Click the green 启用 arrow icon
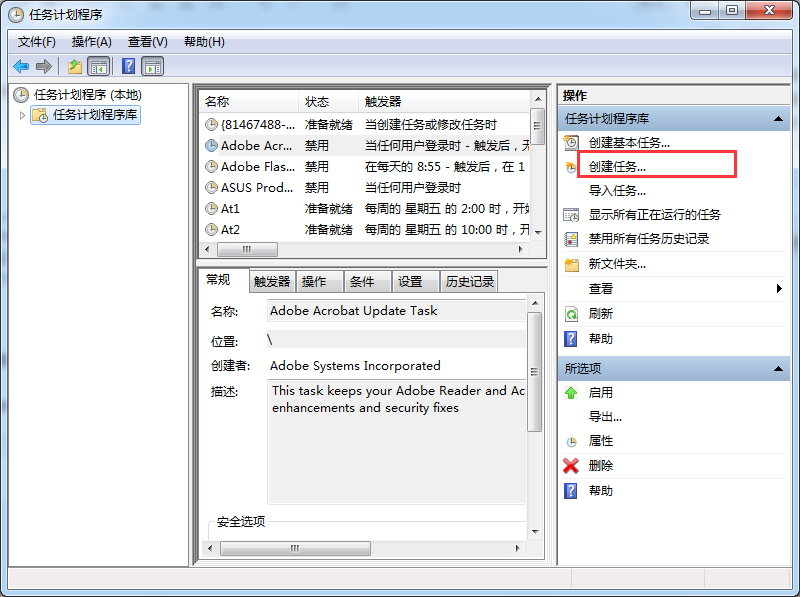This screenshot has height=597, width=800. (571, 393)
